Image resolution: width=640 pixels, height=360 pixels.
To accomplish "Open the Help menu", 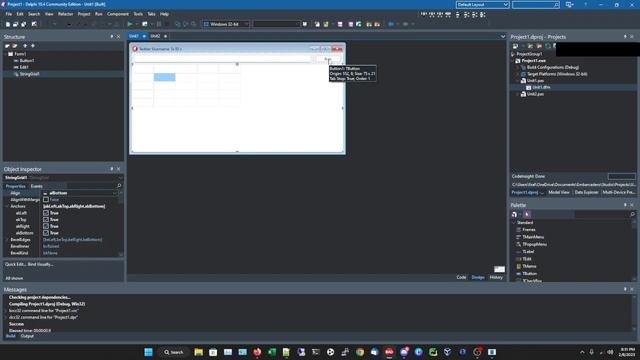I will tap(164, 14).
